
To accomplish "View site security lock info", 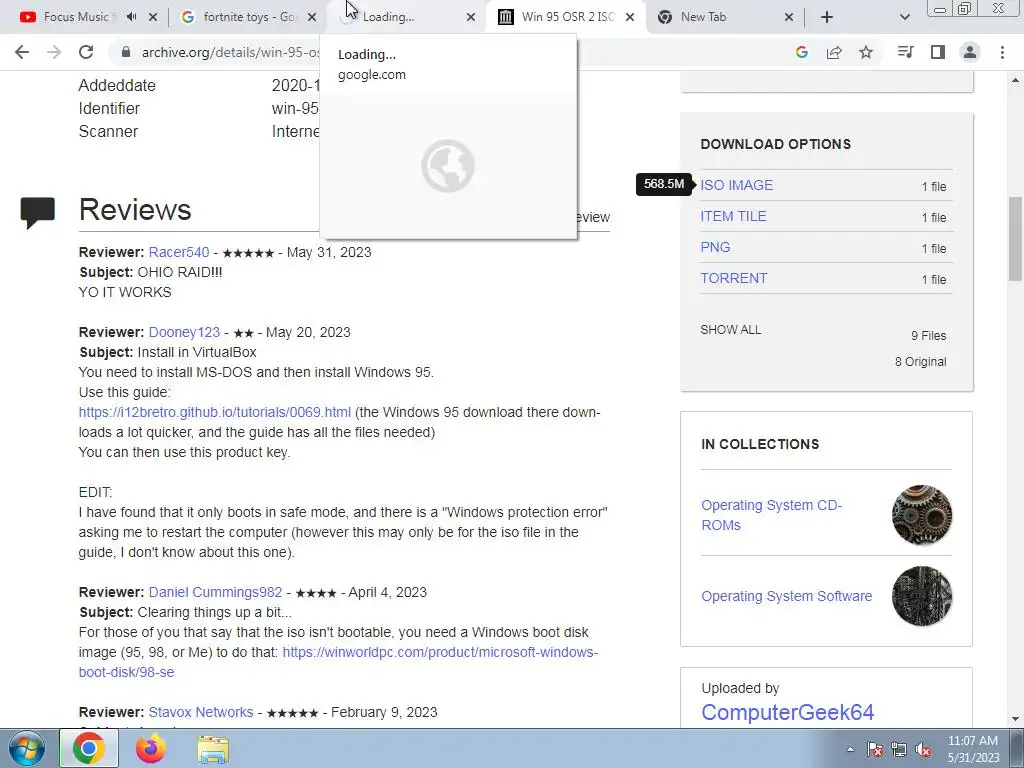I will coord(125,52).
